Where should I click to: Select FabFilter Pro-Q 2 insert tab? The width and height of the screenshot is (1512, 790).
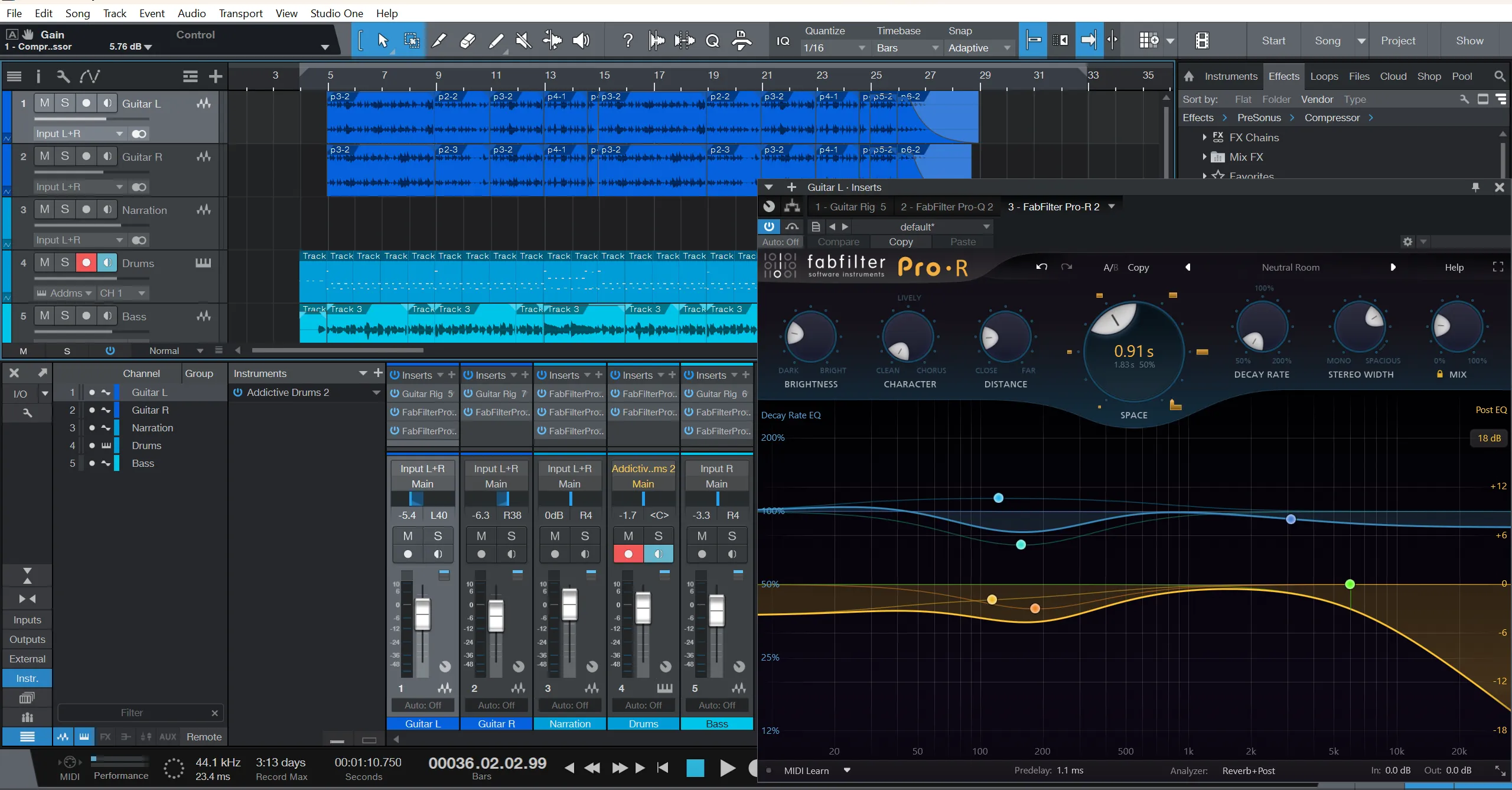coord(947,207)
